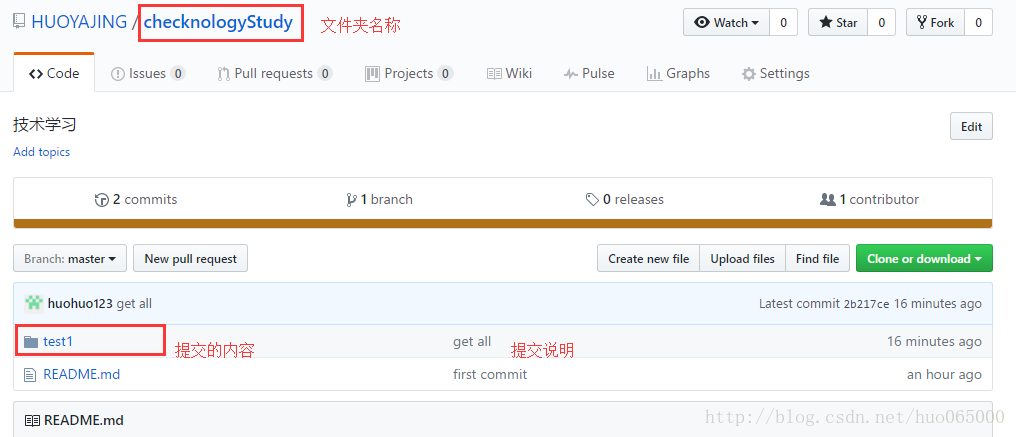
Task: Open the huohuo123 author link
Action: pos(80,303)
